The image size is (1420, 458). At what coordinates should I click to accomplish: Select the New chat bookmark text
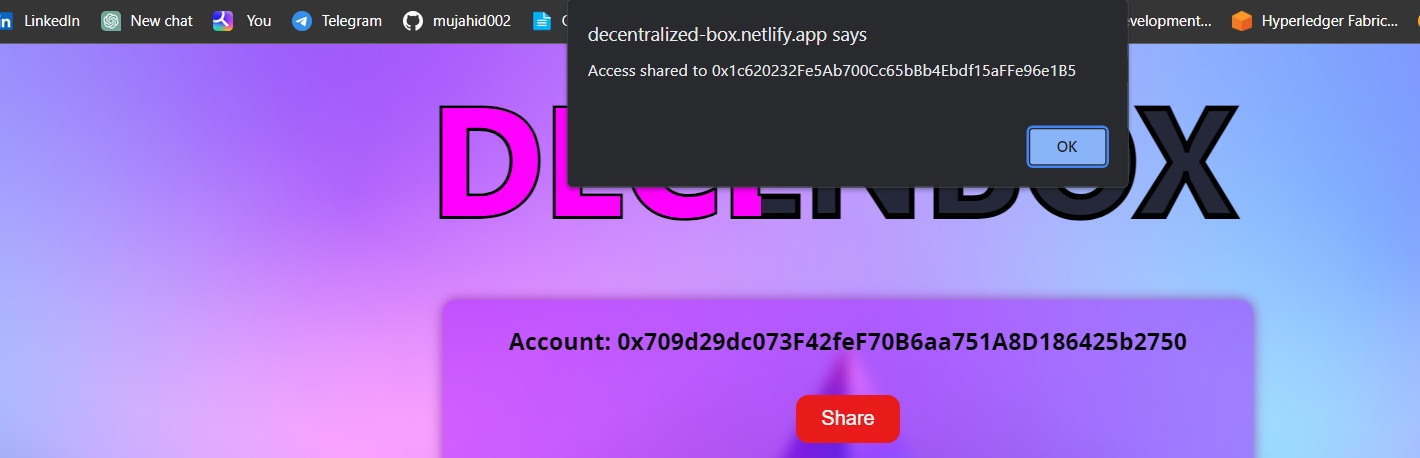tap(162, 20)
